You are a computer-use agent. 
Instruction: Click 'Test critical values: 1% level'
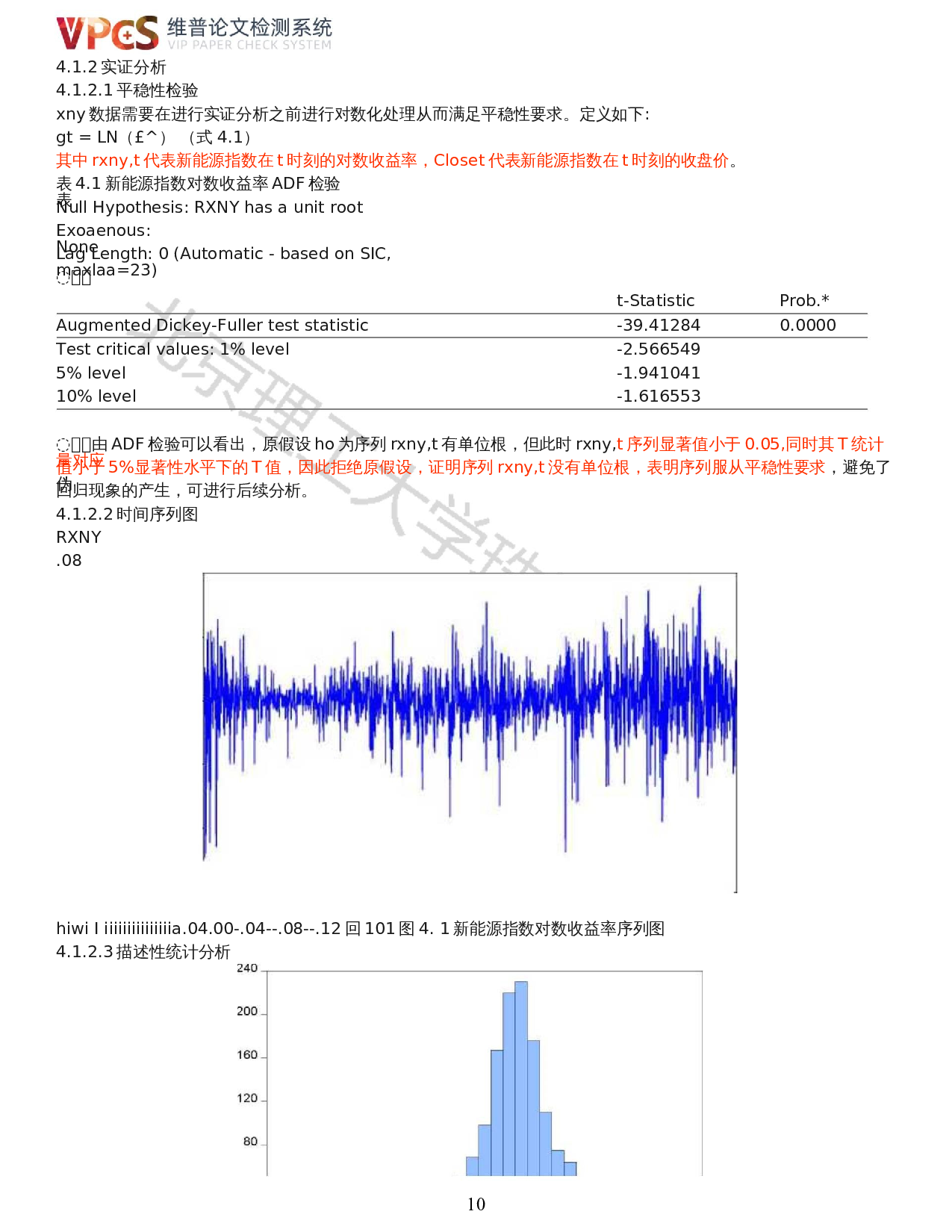tap(173, 349)
